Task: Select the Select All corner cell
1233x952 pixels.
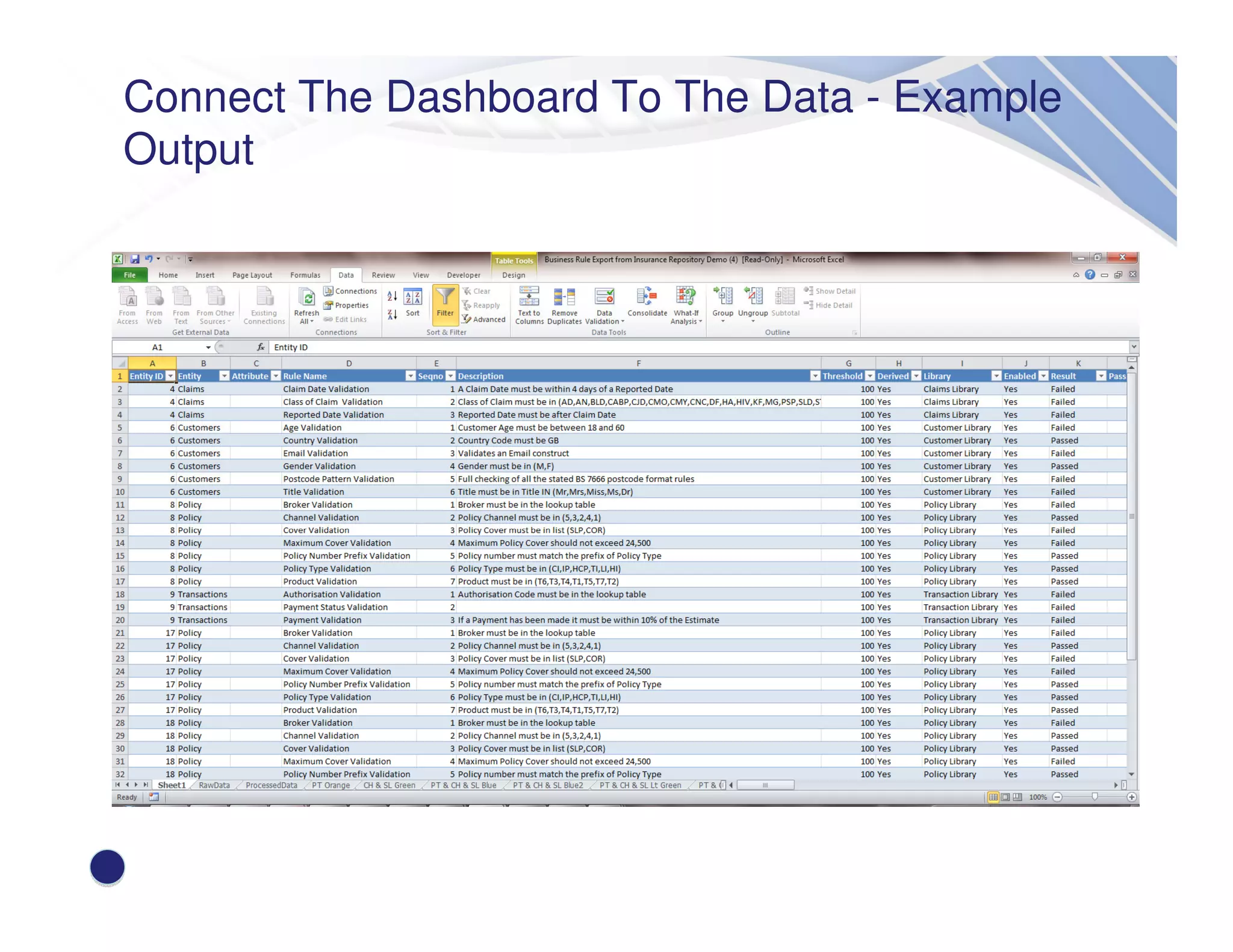Action: click(x=120, y=363)
